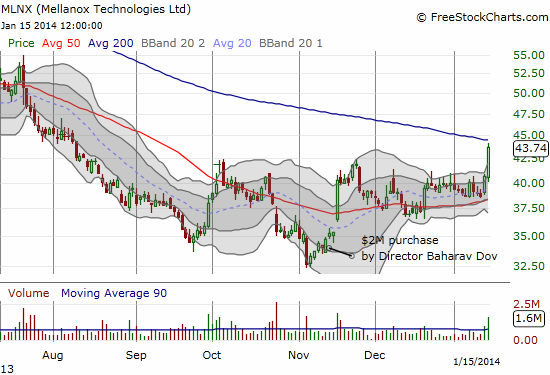Click the 32.50 price axis label

point(529,266)
